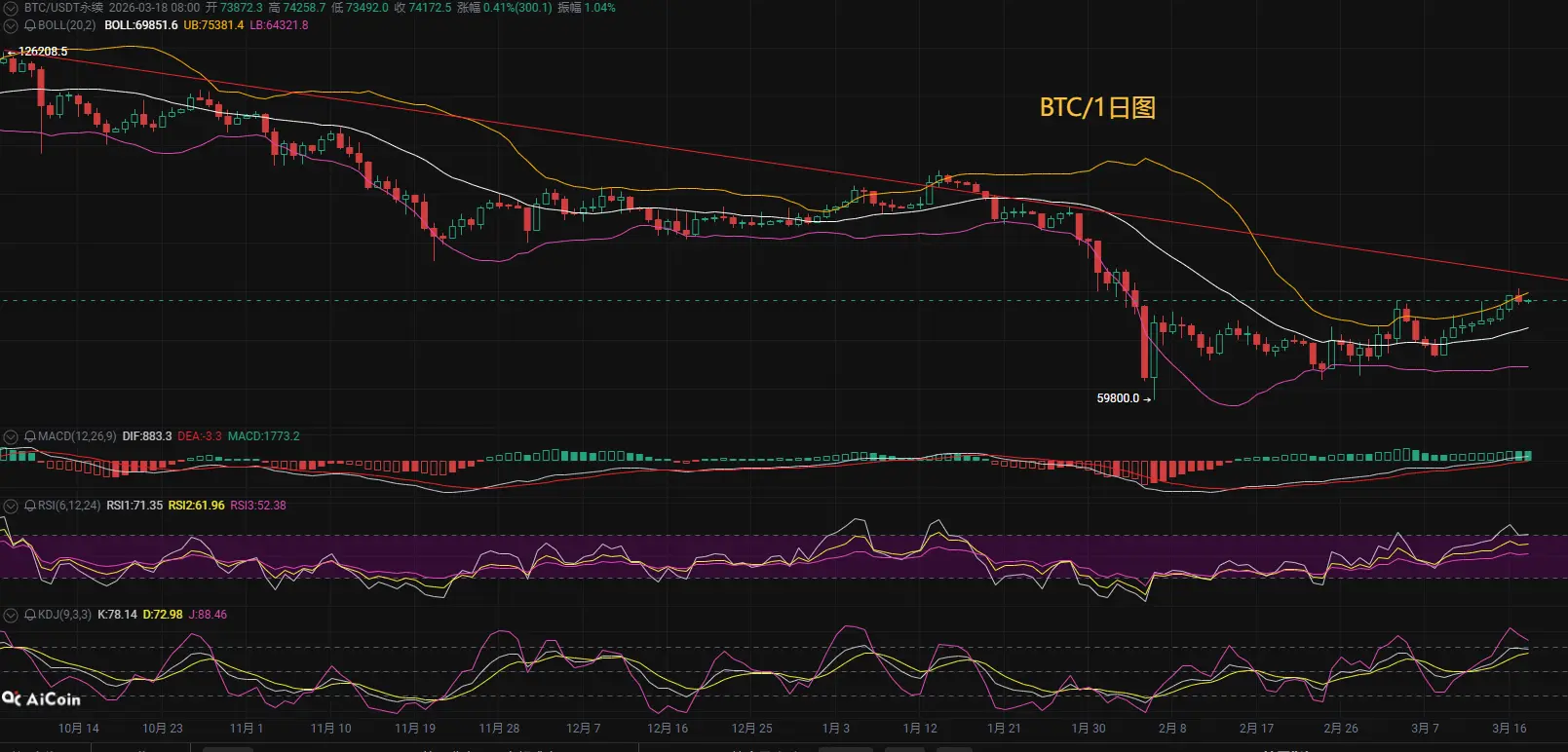The width and height of the screenshot is (1568, 752).
Task: Click the D:72.98 value
Action: pyautogui.click(x=163, y=615)
